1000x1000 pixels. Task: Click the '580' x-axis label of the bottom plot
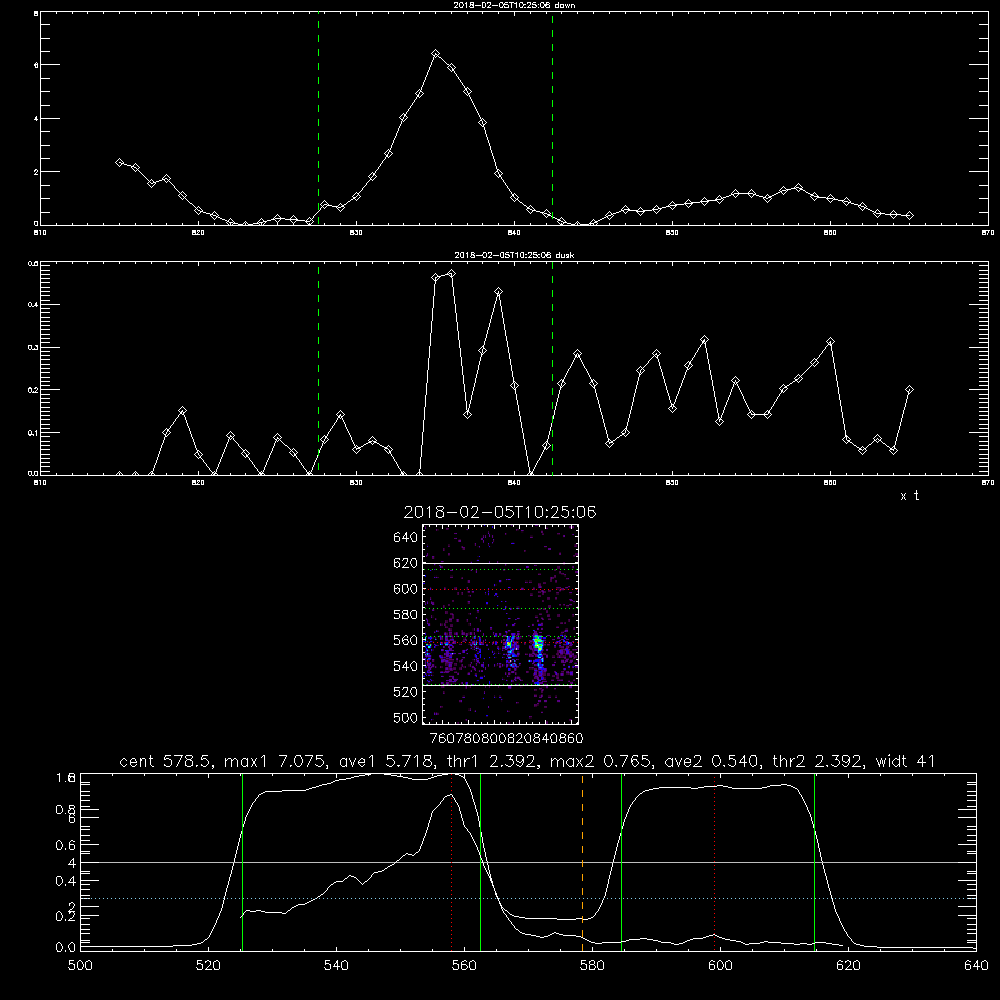592,966
